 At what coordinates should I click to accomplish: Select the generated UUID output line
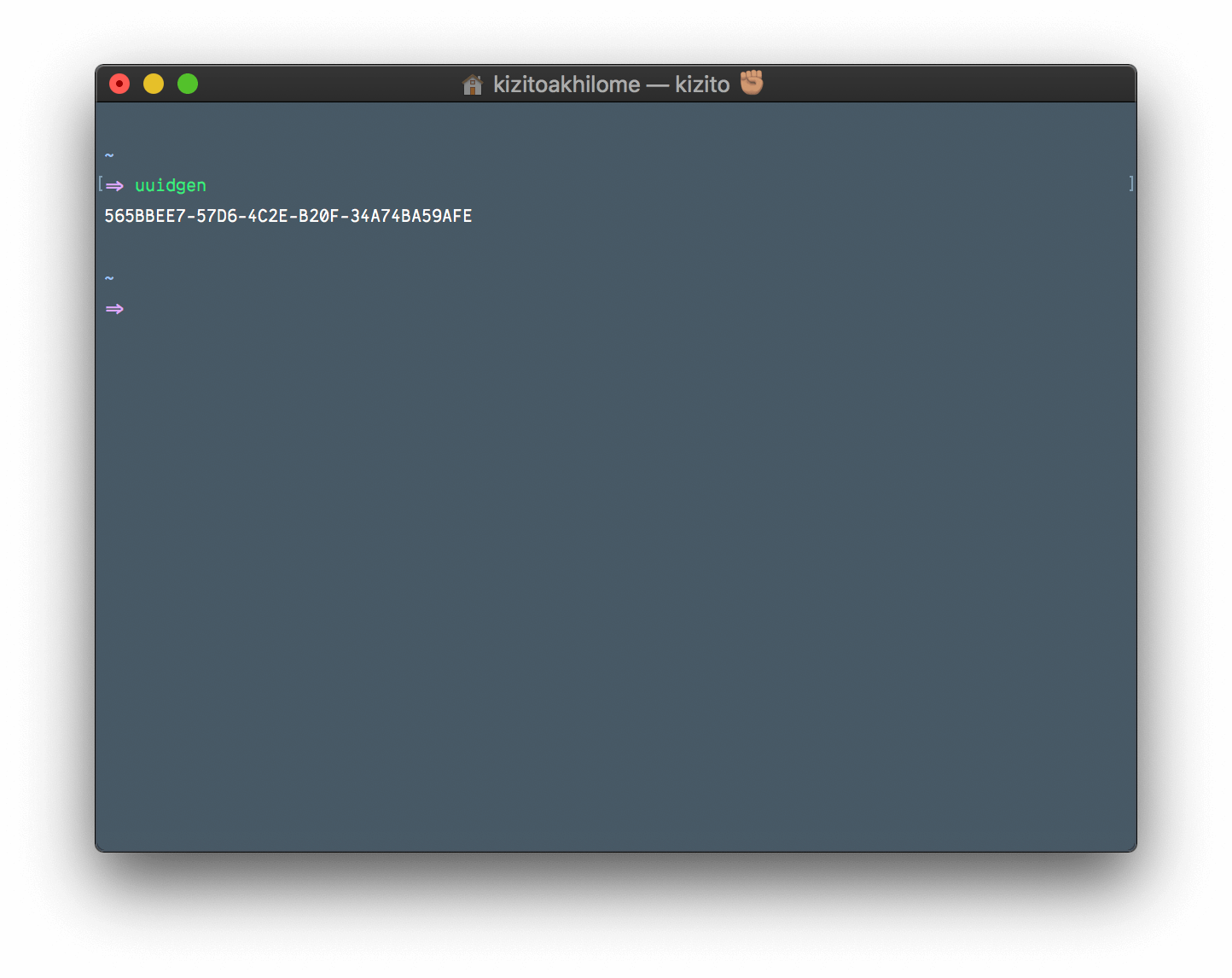(288, 216)
